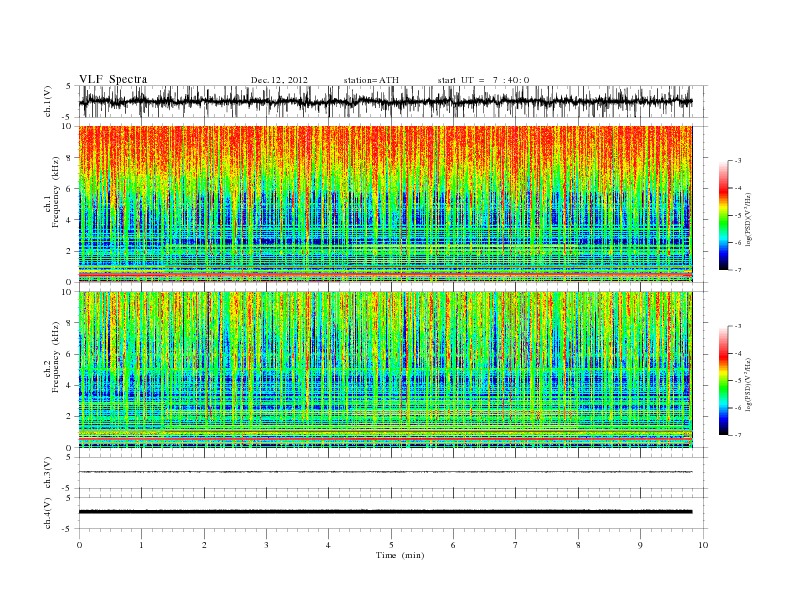The width and height of the screenshot is (792, 612).
Task: Click the 'Time (min)' axis label
Action: pos(400,555)
